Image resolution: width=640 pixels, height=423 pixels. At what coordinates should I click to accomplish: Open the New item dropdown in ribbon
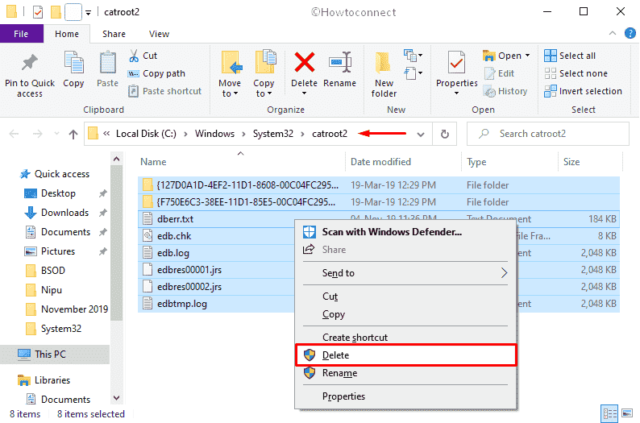(413, 55)
